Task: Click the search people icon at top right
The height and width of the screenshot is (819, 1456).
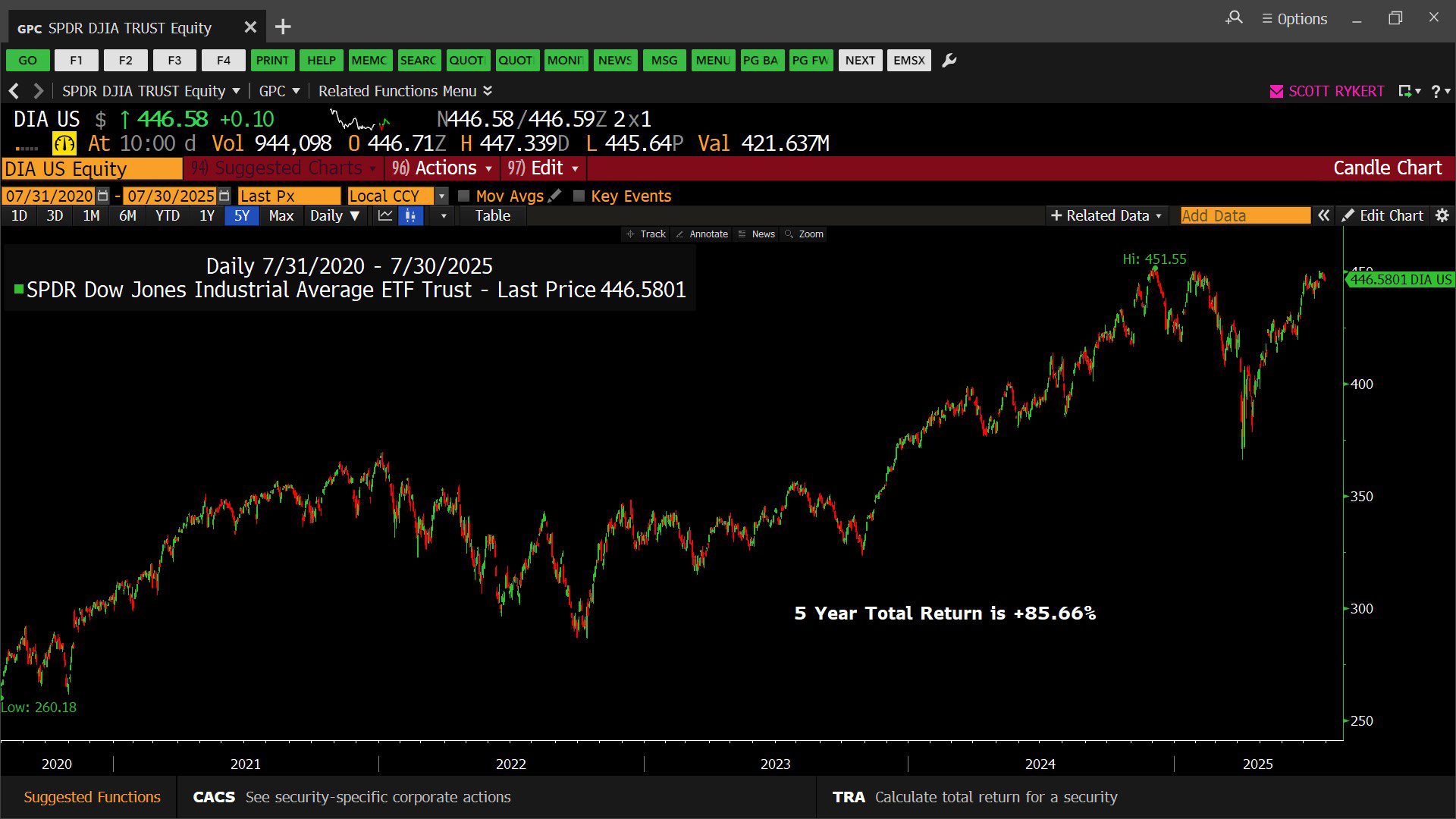Action: coord(1234,17)
